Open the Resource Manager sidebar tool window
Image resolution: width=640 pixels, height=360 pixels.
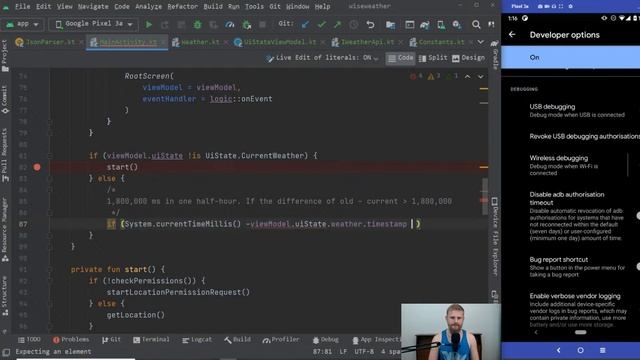[5, 230]
